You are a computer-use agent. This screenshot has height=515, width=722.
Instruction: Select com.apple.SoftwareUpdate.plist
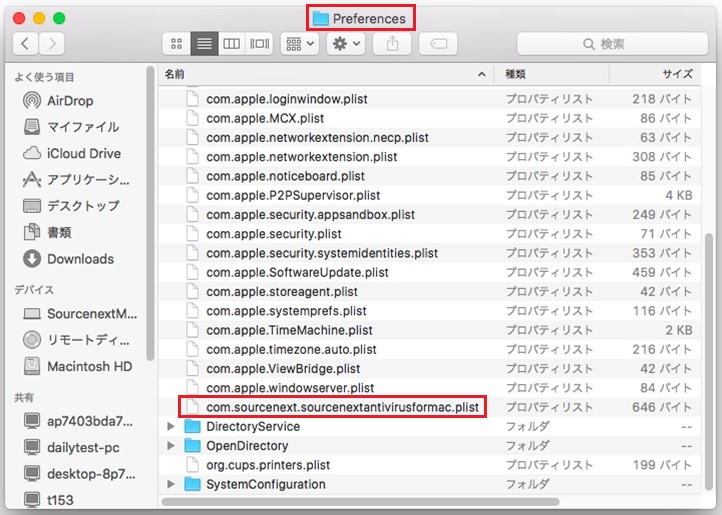click(x=297, y=273)
